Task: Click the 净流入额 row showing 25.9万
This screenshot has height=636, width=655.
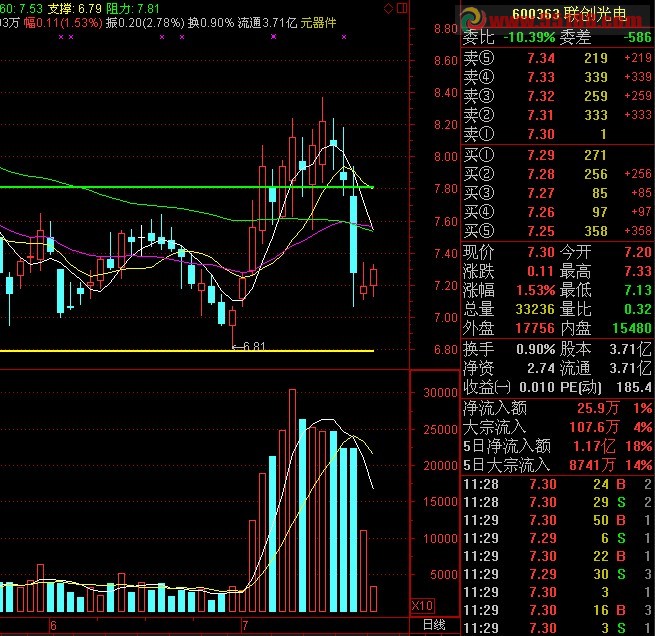Action: tap(557, 408)
